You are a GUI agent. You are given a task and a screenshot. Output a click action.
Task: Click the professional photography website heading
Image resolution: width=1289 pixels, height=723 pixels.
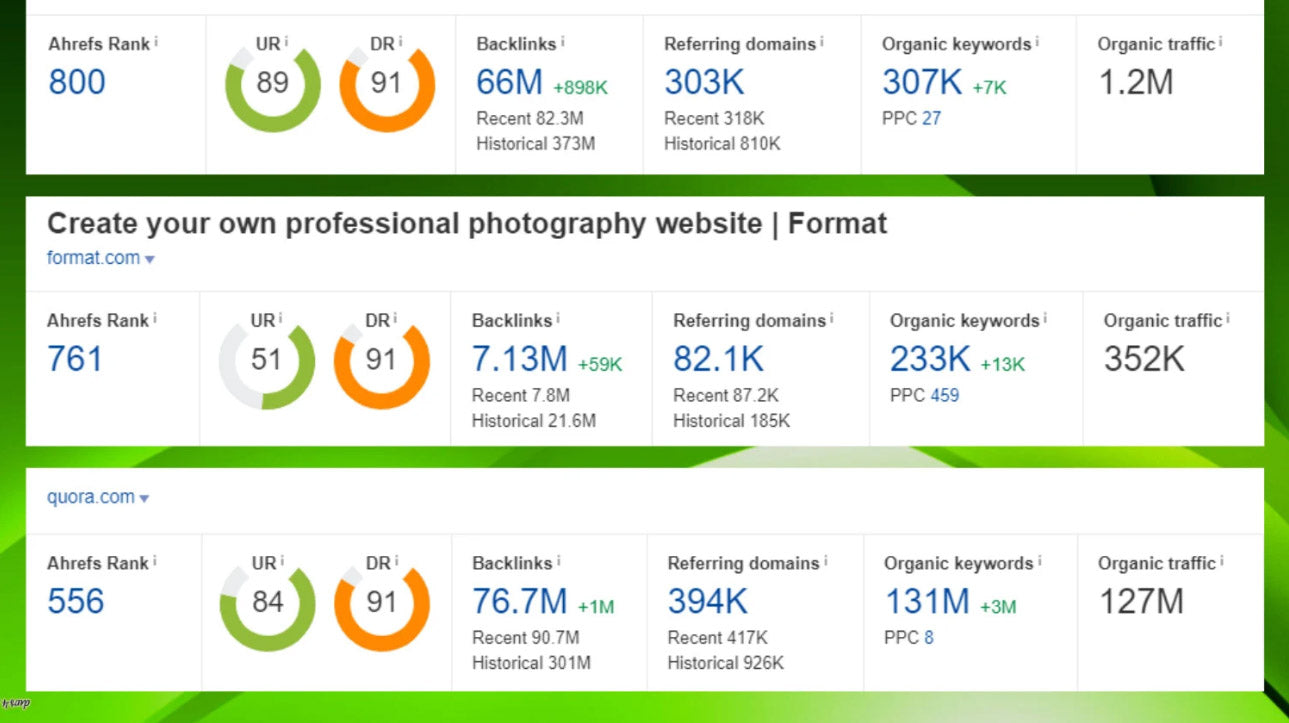(467, 223)
